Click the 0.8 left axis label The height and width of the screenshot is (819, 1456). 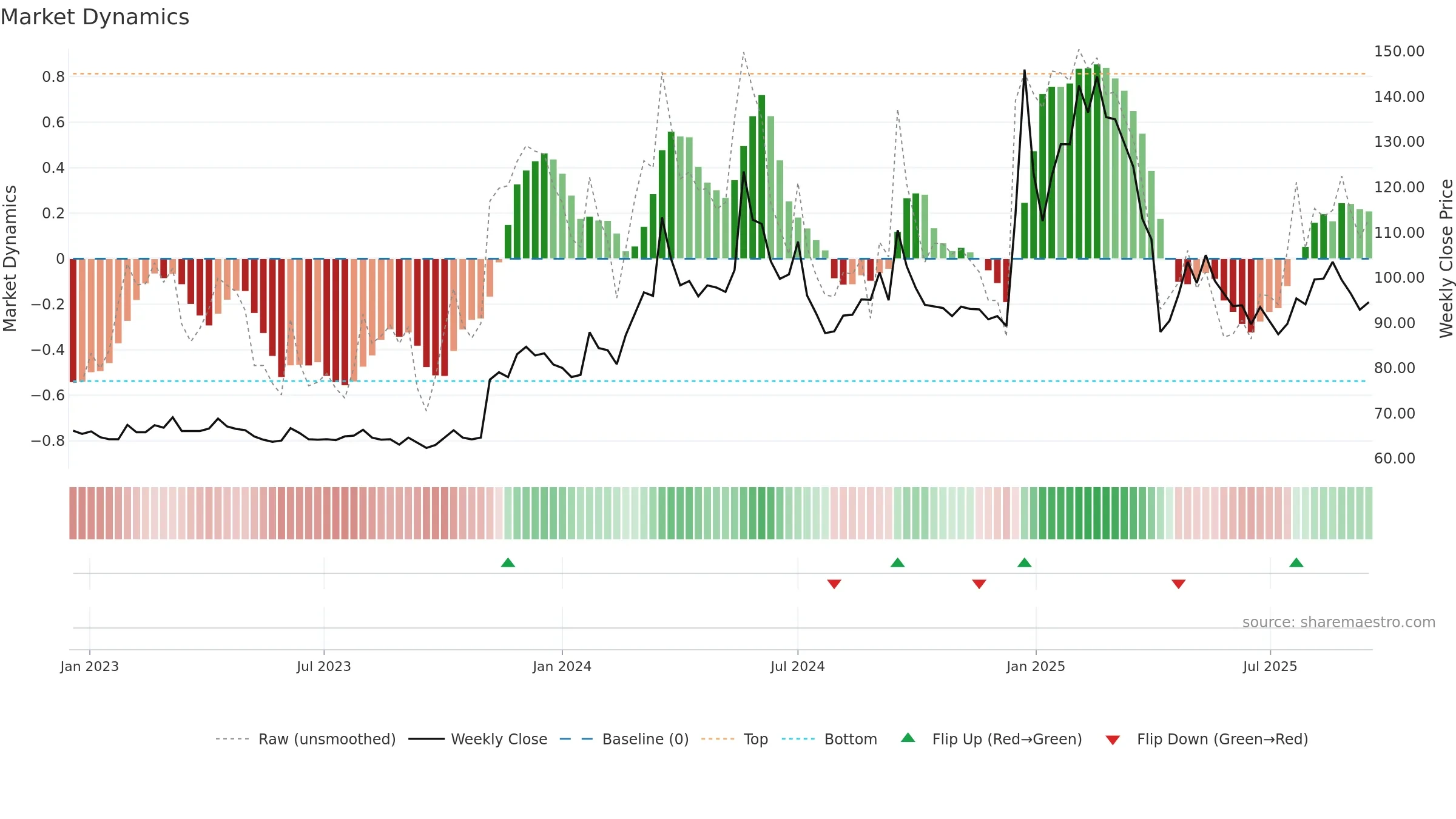(53, 76)
